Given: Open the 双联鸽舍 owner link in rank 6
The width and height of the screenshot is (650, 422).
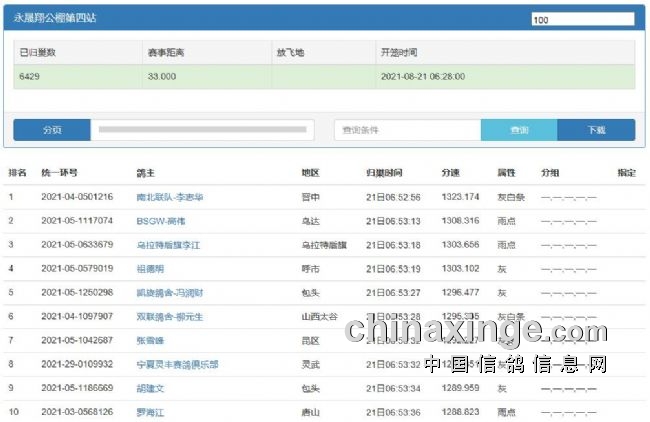Looking at the screenshot, I should (169, 317).
